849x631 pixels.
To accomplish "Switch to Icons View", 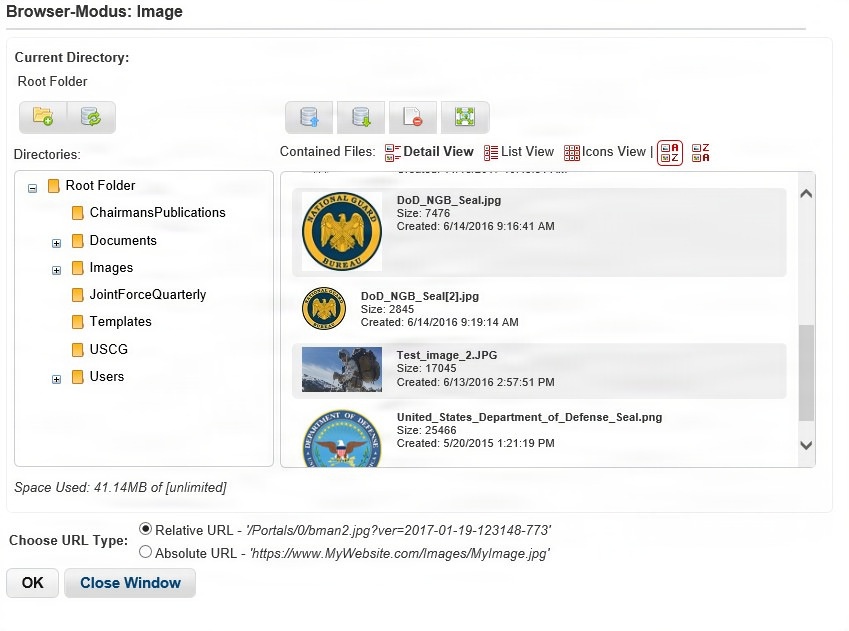I will pyautogui.click(x=605, y=152).
